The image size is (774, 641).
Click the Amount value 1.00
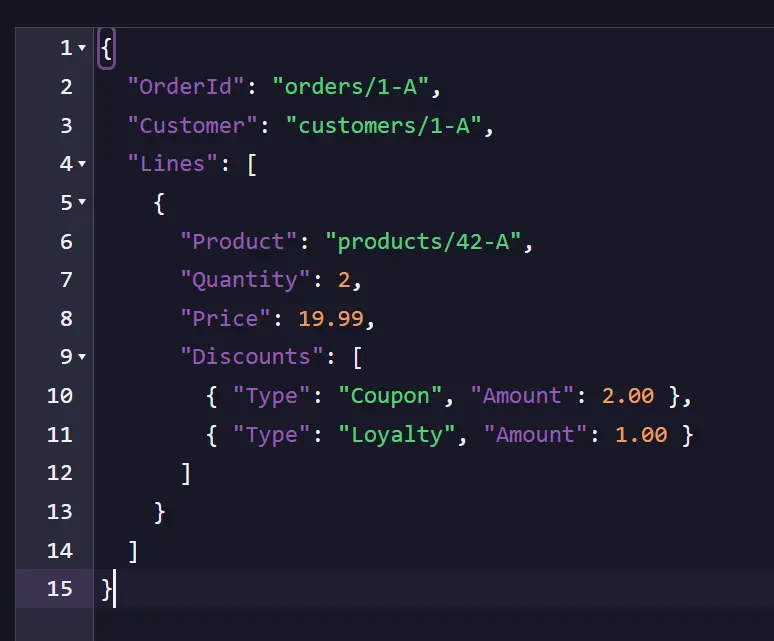click(x=641, y=435)
